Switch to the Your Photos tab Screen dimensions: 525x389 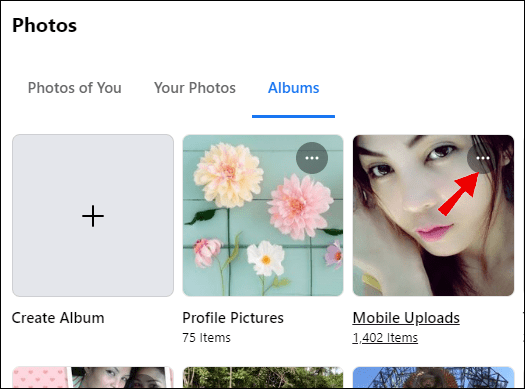click(195, 88)
